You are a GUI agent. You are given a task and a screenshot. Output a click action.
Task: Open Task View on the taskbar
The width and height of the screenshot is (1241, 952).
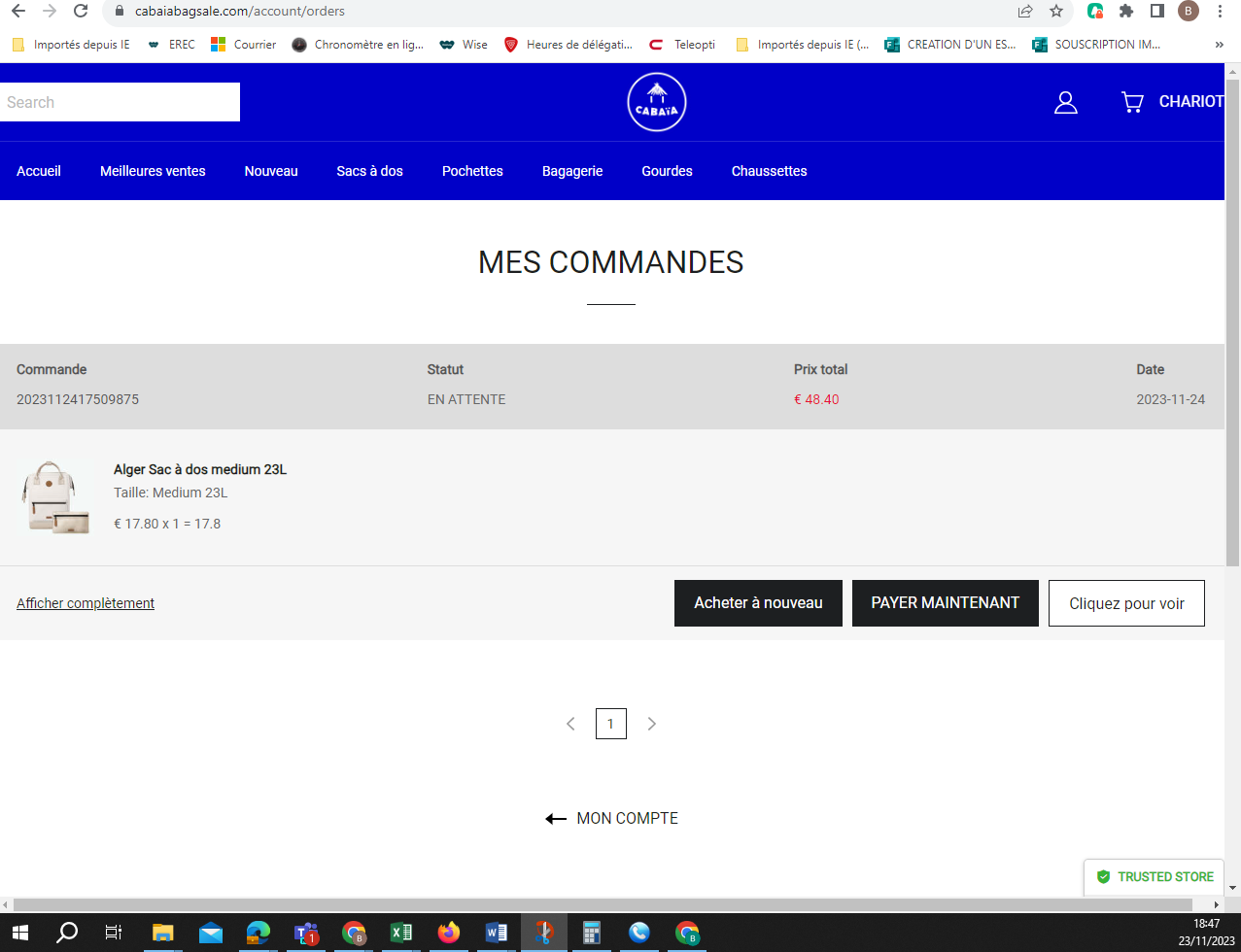pos(114,934)
